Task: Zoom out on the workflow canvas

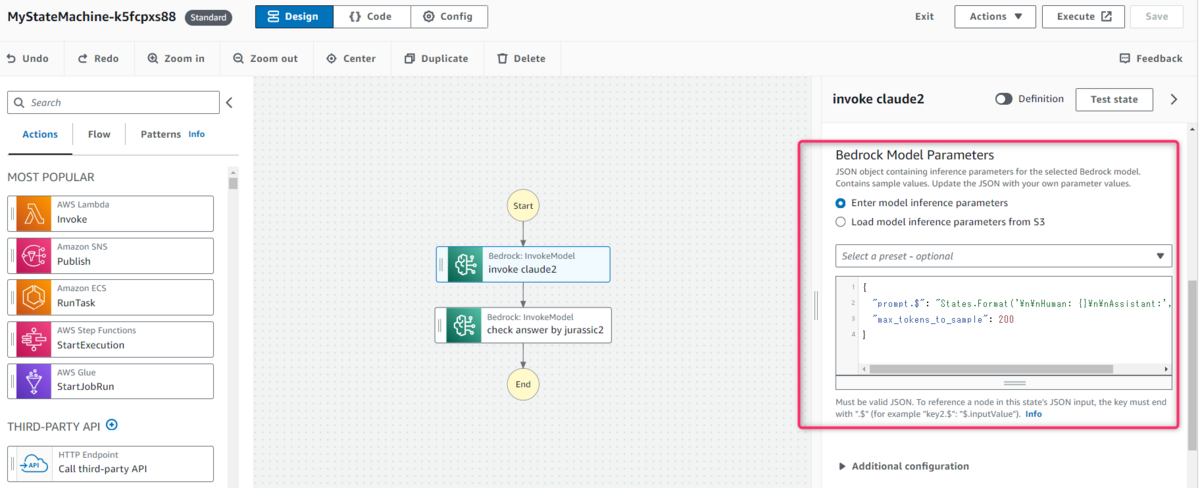Action: click(x=265, y=58)
